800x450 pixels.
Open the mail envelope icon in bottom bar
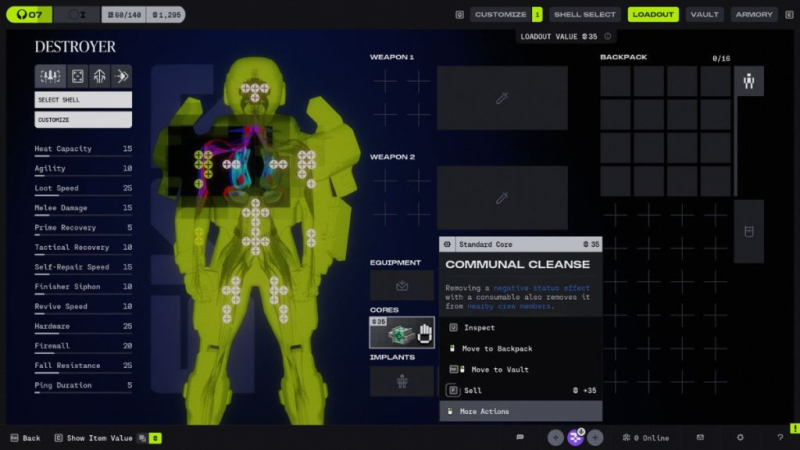(x=700, y=437)
